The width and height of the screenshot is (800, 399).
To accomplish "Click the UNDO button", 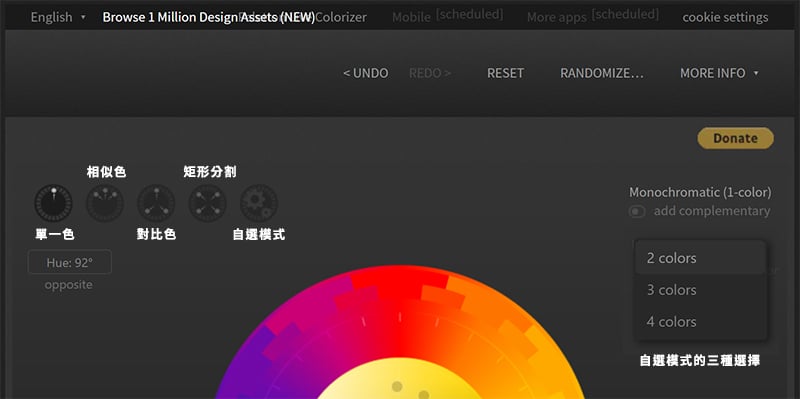I will pos(365,73).
